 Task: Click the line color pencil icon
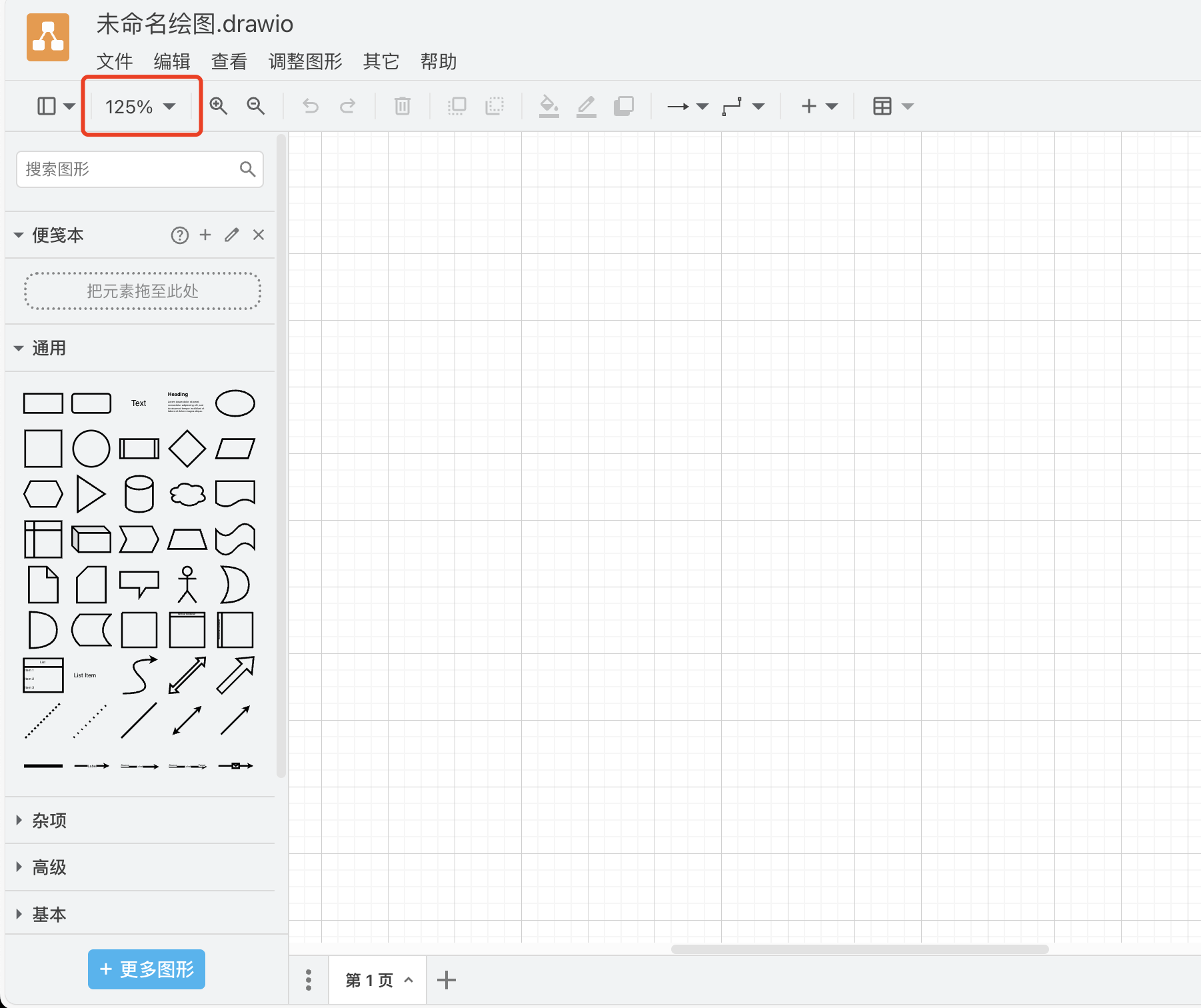click(586, 106)
